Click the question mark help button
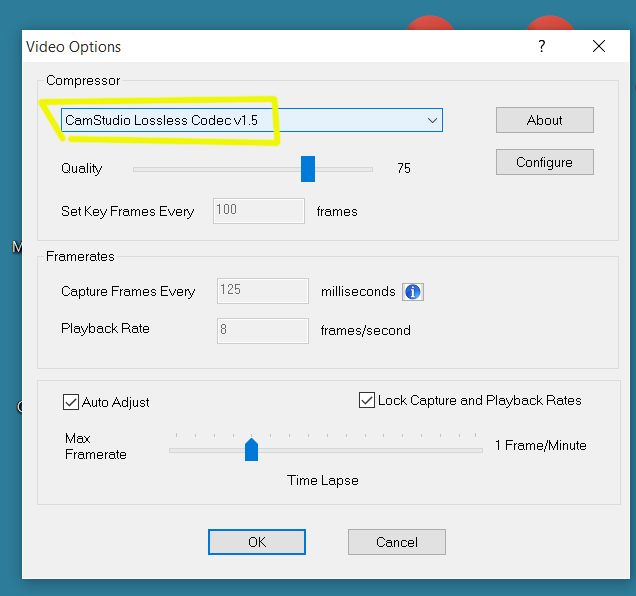Image resolution: width=636 pixels, height=596 pixels. (x=541, y=46)
